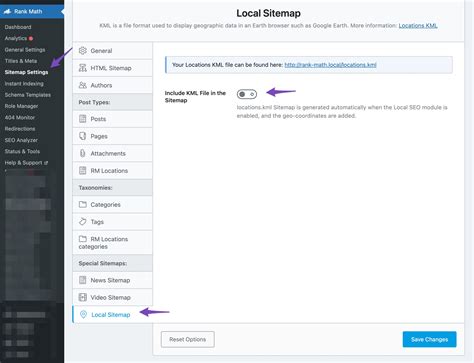Screen dimensions: 474x363
Task: Open 404 Monitor in the sidebar
Action: [x=20, y=117]
